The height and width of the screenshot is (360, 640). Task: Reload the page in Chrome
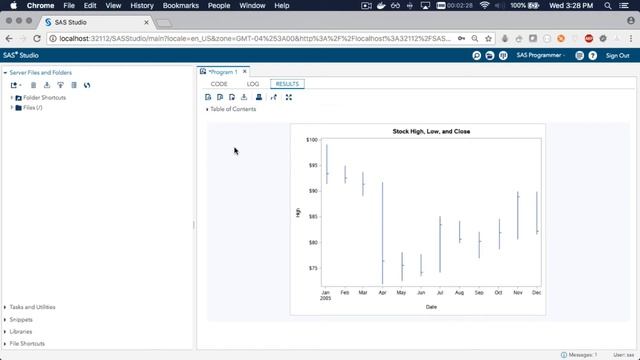click(x=37, y=38)
